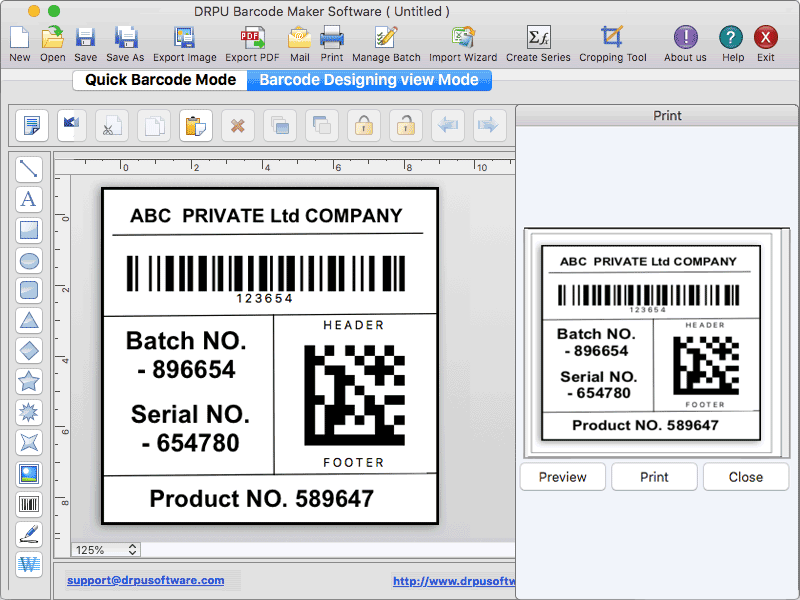Select the Star shape tool
Screen dimensions: 800x600
[29, 381]
